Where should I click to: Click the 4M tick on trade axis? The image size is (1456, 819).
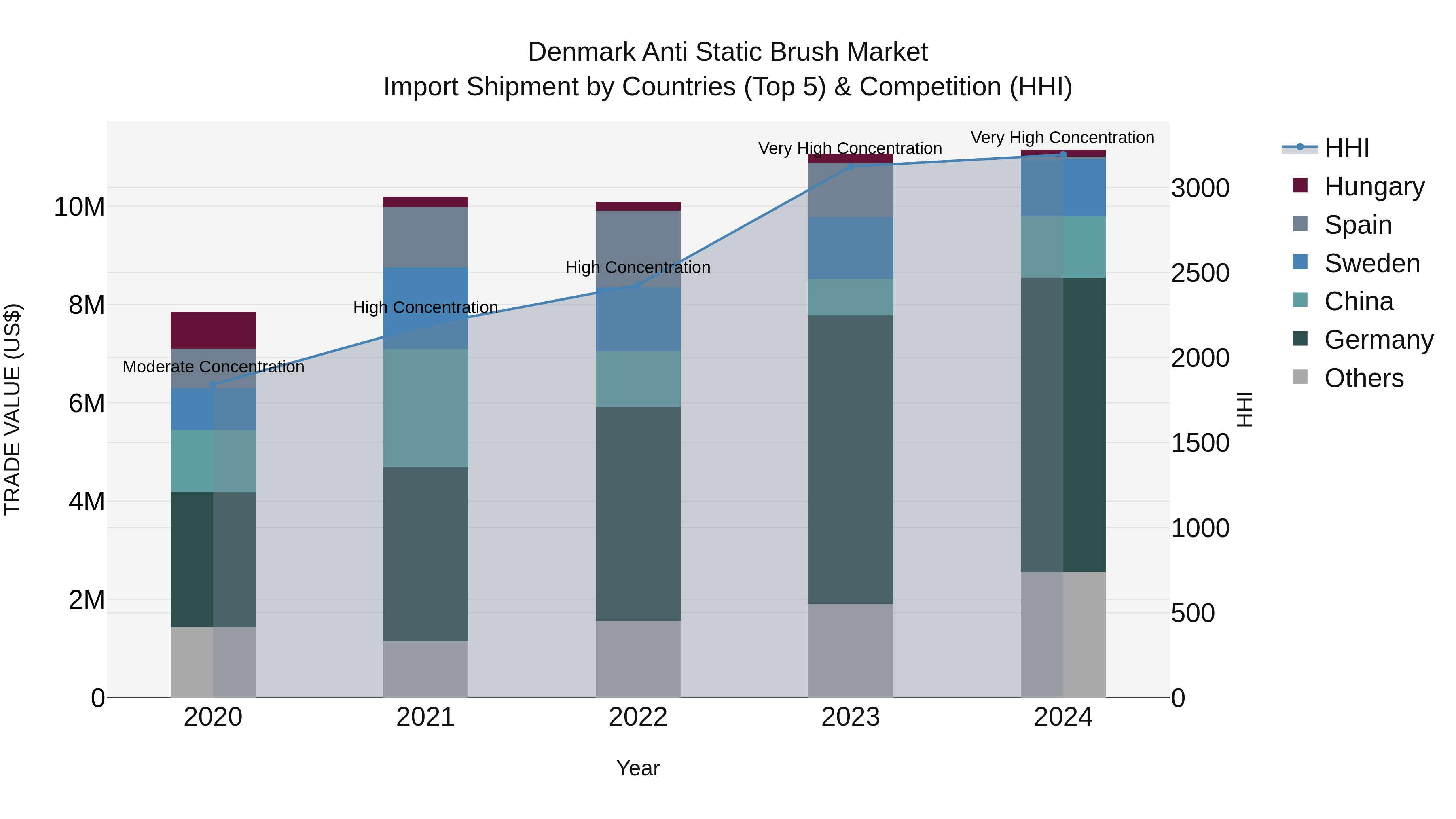click(x=87, y=502)
